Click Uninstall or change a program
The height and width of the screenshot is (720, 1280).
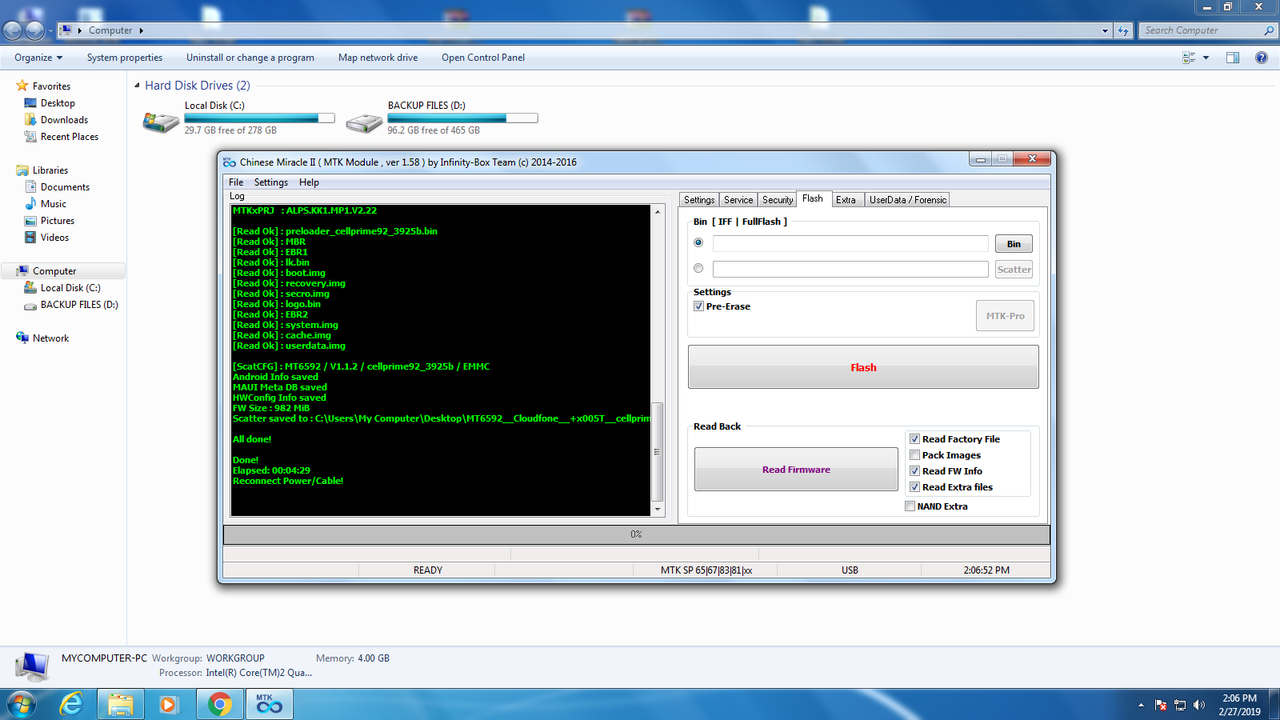pos(250,58)
